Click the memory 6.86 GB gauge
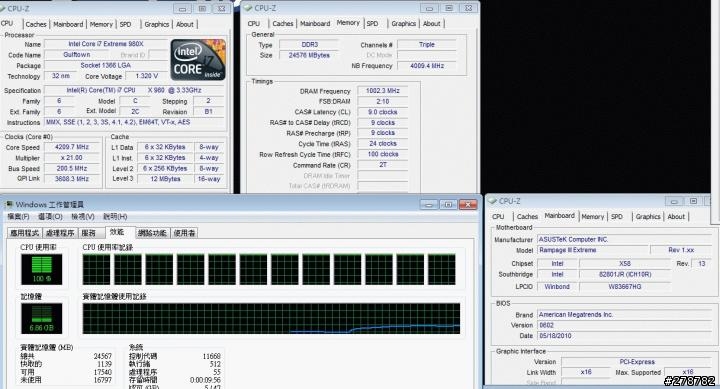Viewport: 720px width, 389px height. tap(41, 318)
